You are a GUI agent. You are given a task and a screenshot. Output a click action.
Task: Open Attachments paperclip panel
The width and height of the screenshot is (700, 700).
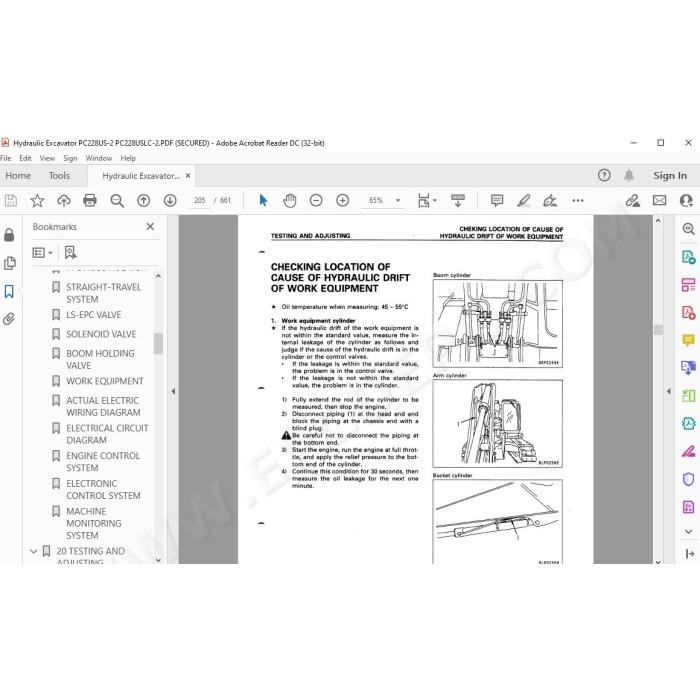click(x=9, y=319)
